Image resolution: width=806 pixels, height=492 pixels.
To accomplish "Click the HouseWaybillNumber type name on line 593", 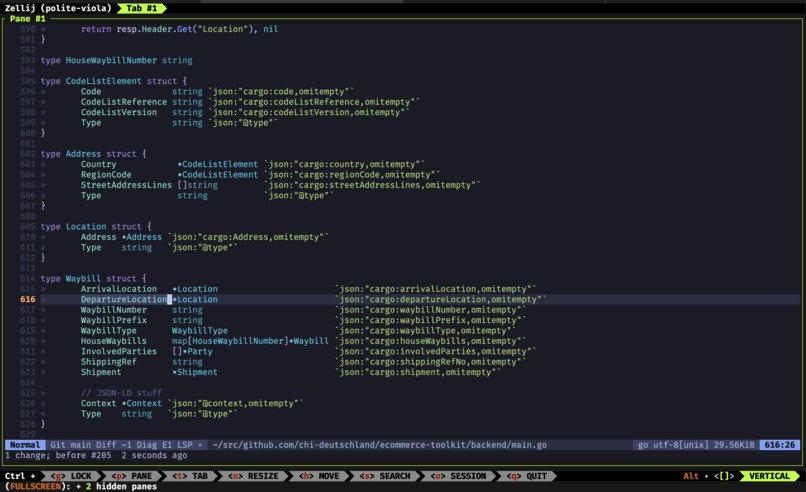I will (111, 60).
